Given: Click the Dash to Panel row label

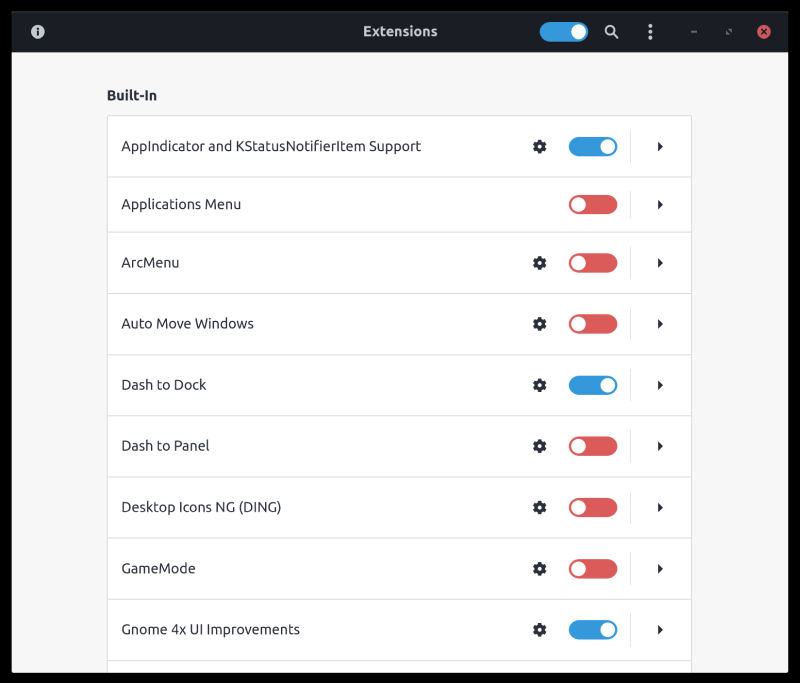Looking at the screenshot, I should pyautogui.click(x=166, y=446).
